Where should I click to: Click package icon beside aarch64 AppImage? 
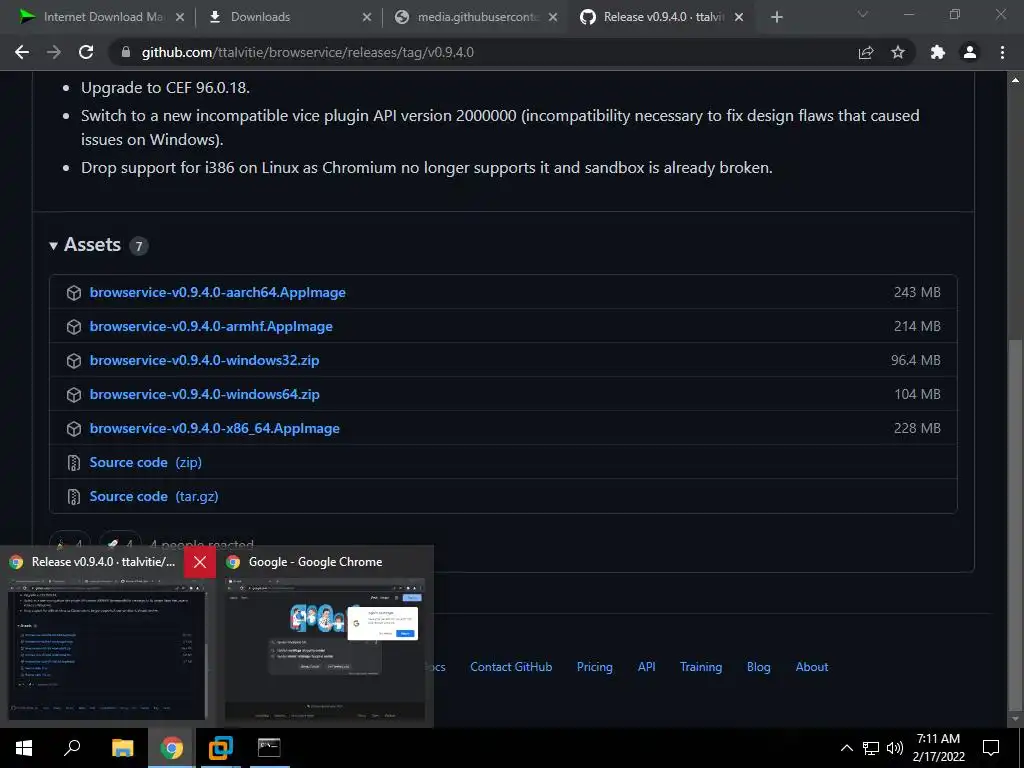pos(74,293)
